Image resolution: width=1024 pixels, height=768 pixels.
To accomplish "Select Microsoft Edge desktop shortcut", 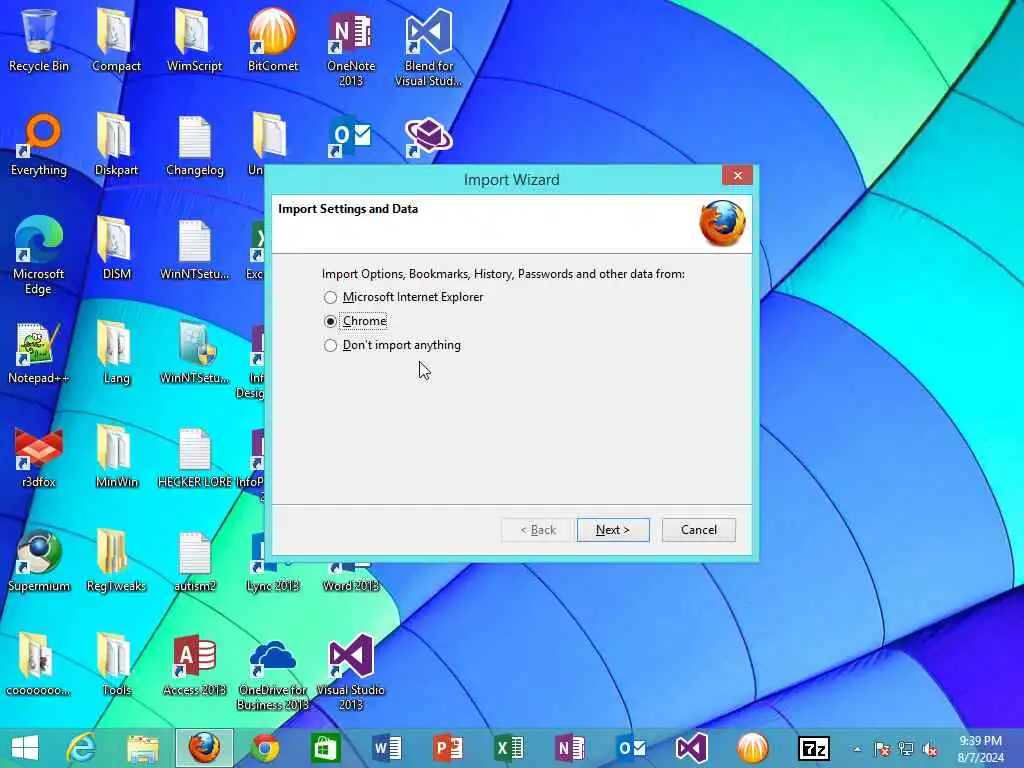I will 39,255.
